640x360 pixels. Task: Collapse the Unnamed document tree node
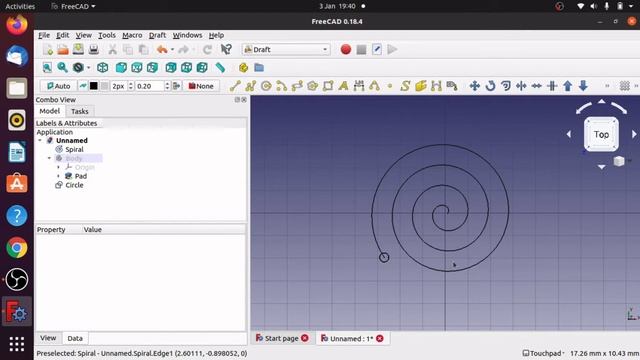point(40,140)
